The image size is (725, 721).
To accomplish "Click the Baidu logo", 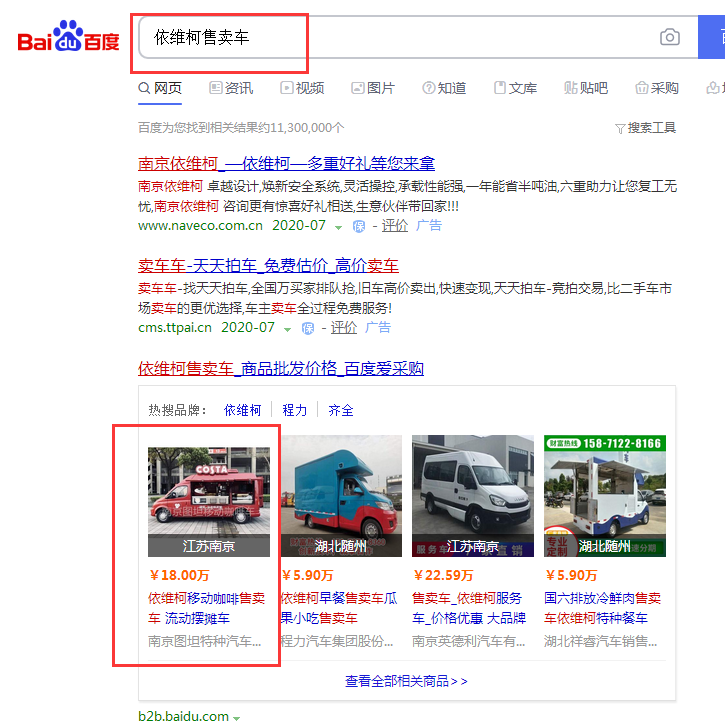I will click(x=68, y=36).
